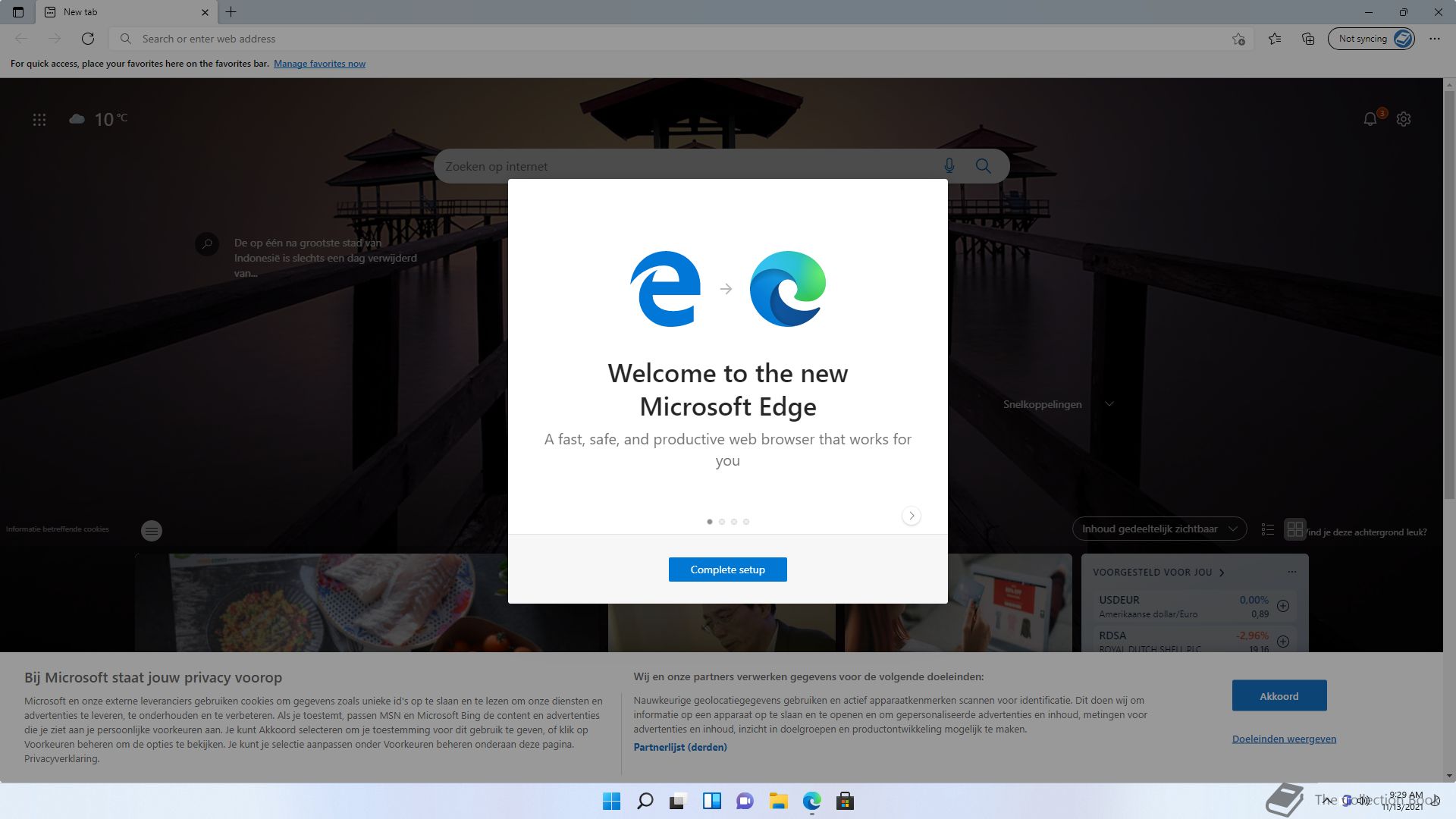Open Chat app on taskbar

tap(745, 802)
